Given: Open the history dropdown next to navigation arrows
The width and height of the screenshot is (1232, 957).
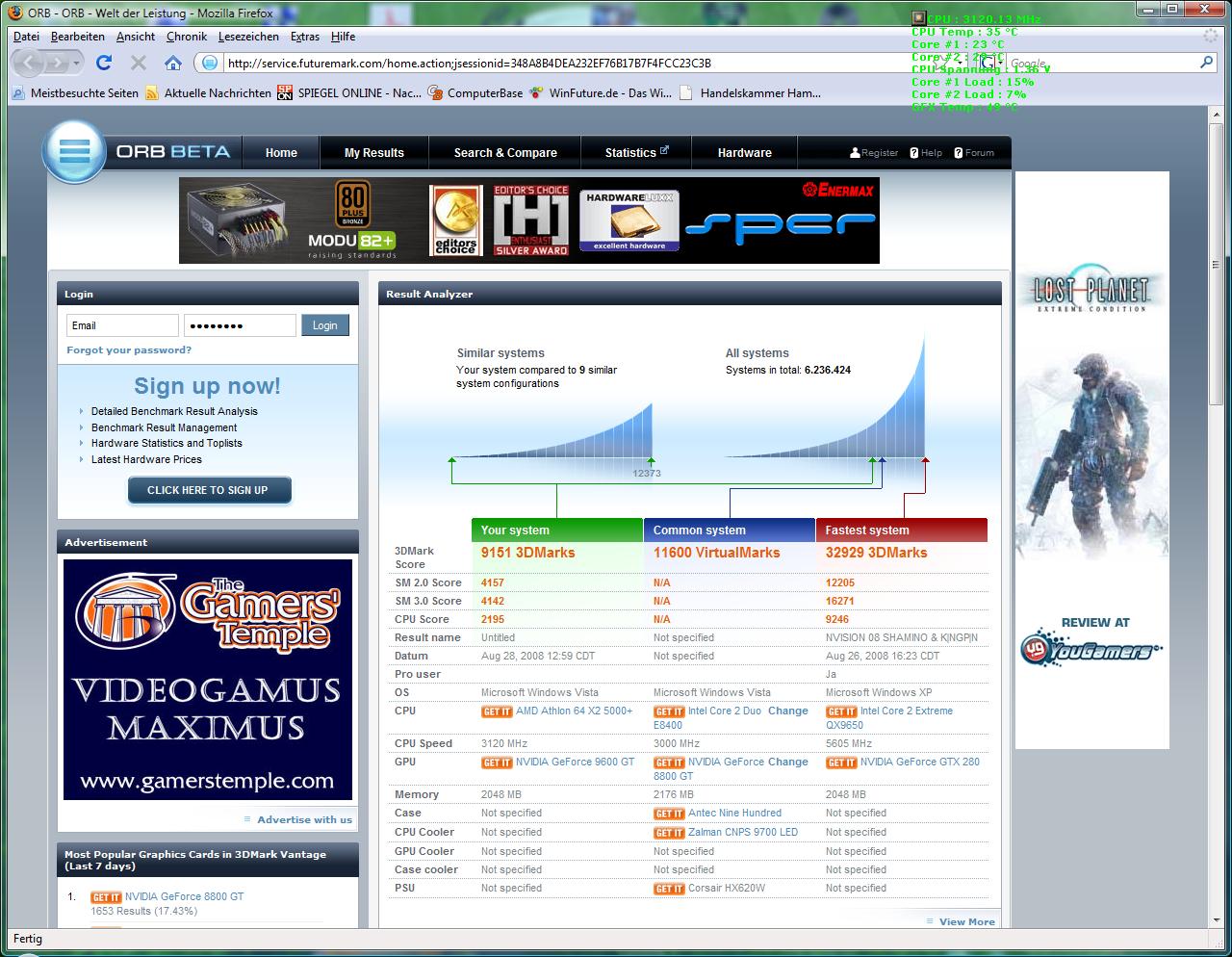Looking at the screenshot, I should pos(78,64).
